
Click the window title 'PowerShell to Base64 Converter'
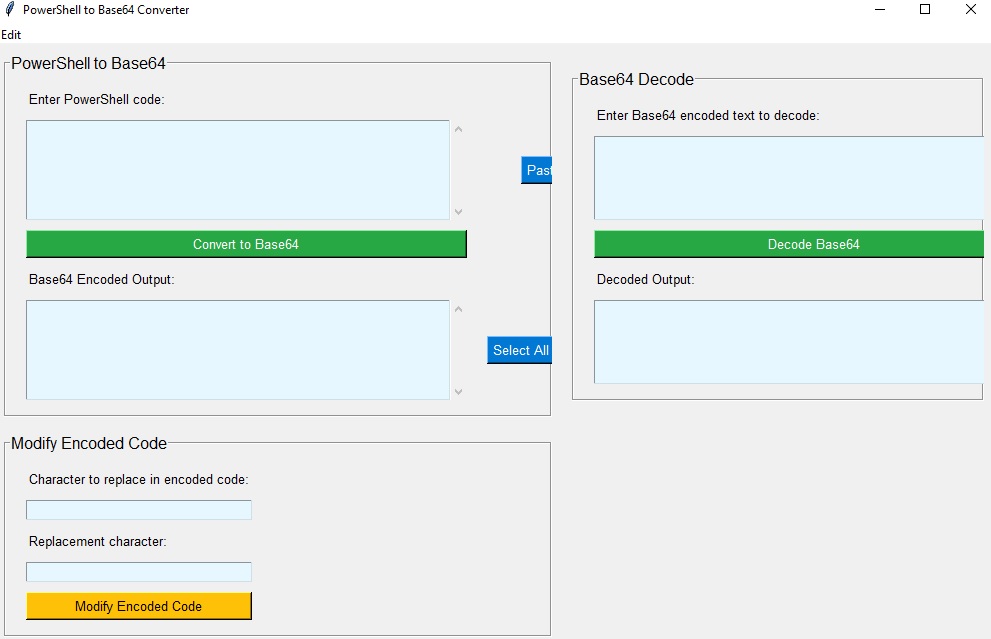[x=106, y=9]
